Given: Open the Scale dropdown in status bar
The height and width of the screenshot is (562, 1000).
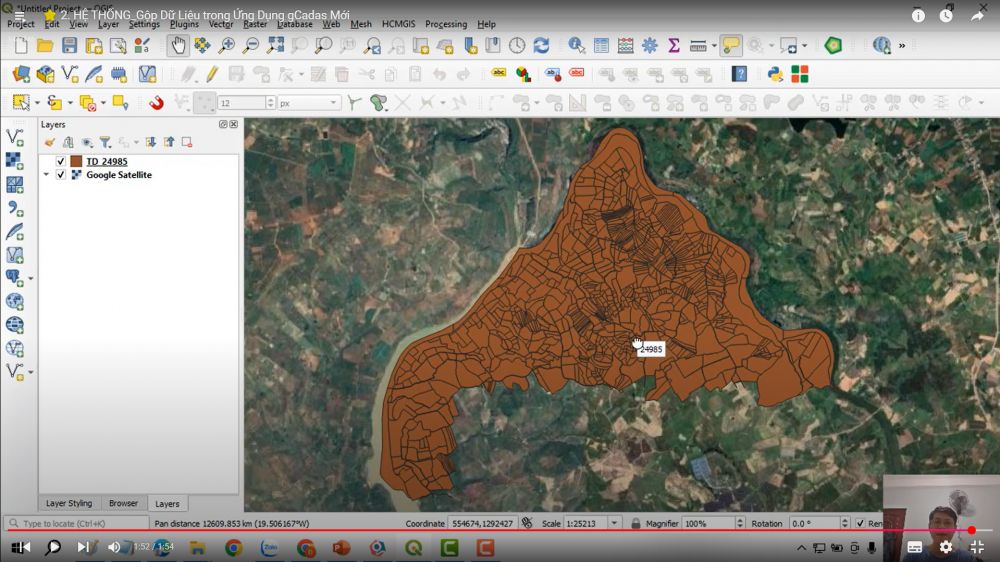Looking at the screenshot, I should (x=613, y=523).
